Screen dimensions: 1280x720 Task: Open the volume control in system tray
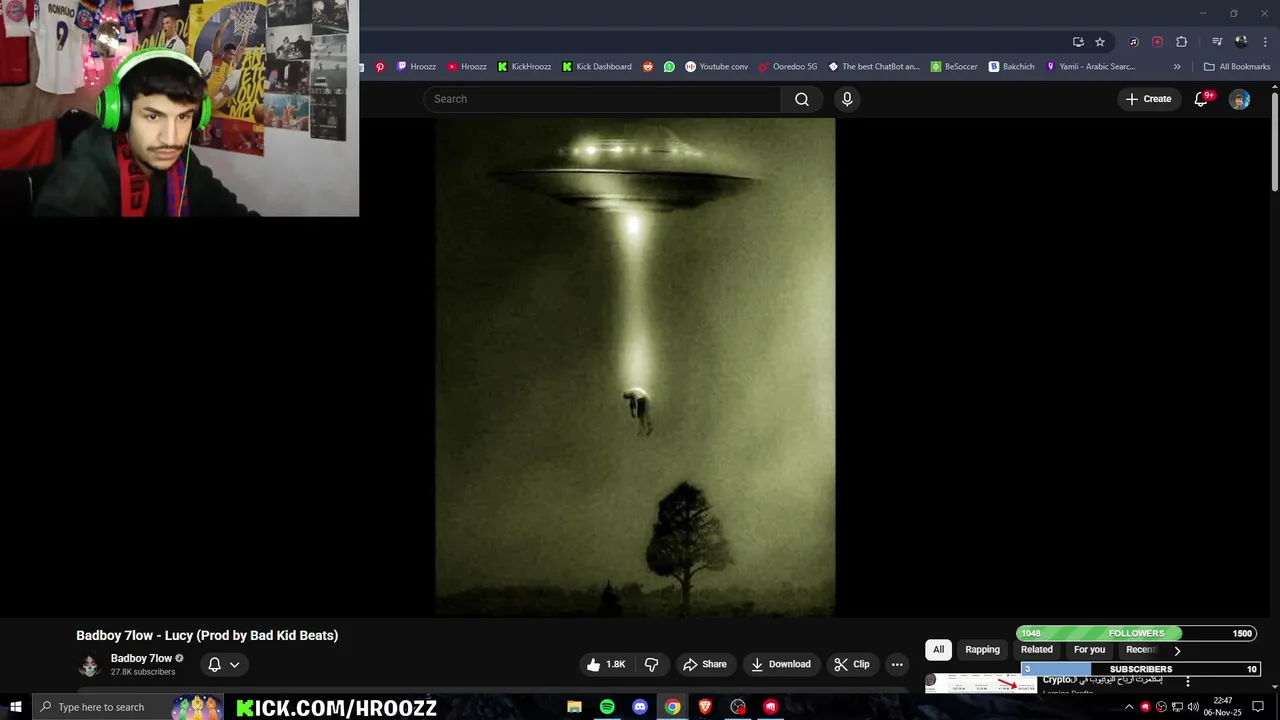coord(1193,707)
